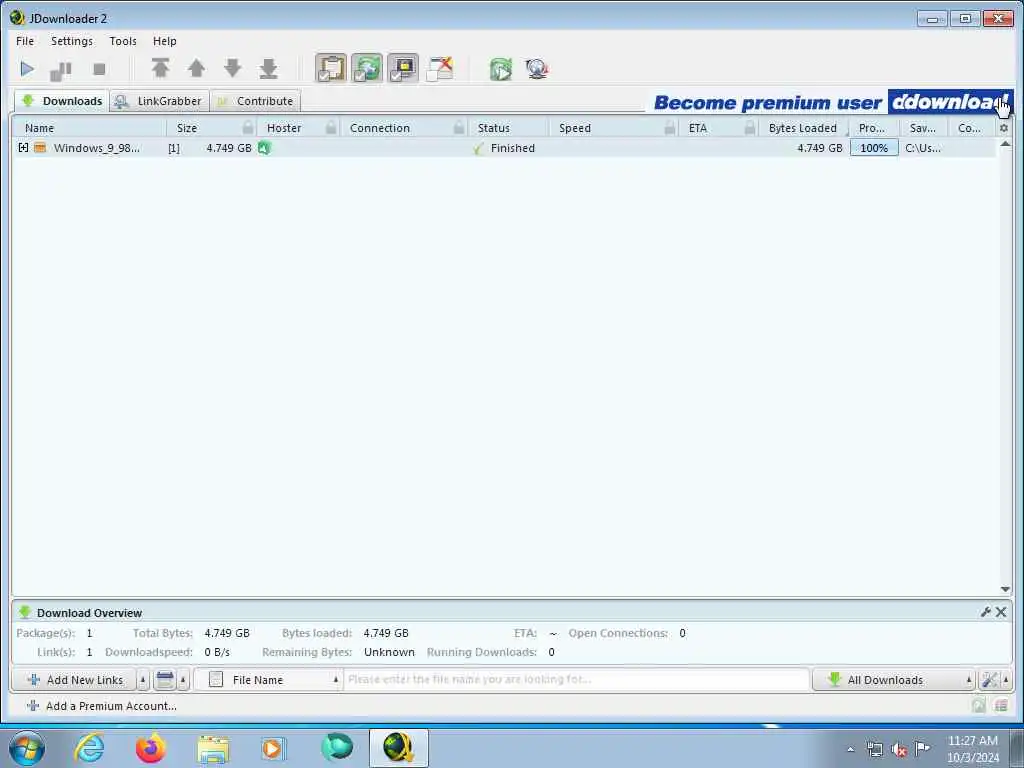Open Windows Media Player from taskbar
1024x768 pixels.
click(x=274, y=748)
